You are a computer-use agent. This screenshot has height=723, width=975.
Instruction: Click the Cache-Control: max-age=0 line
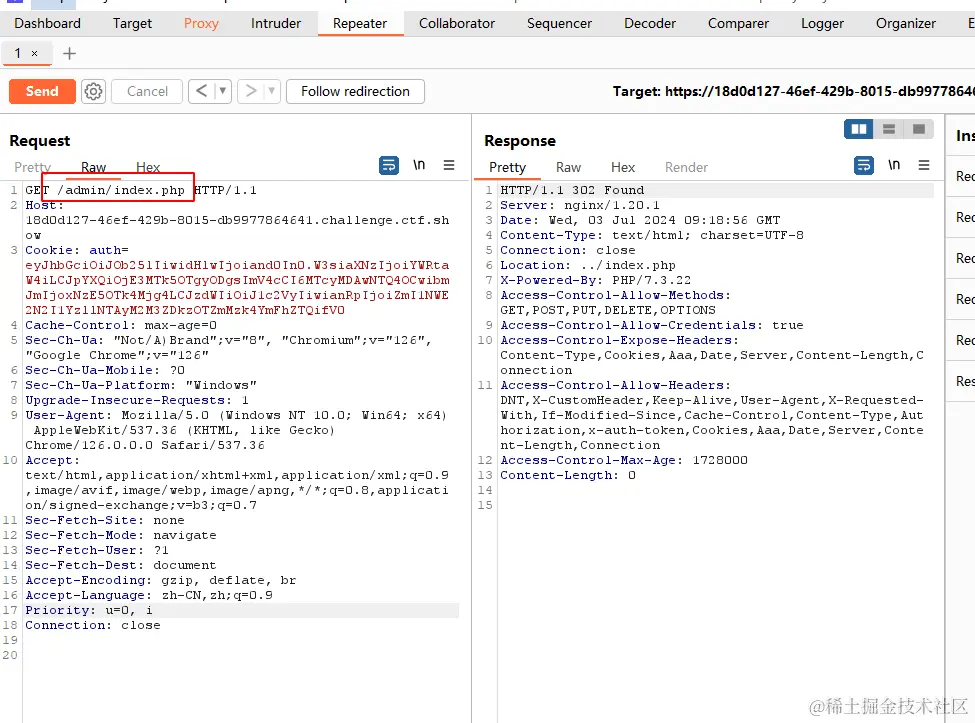coord(121,325)
